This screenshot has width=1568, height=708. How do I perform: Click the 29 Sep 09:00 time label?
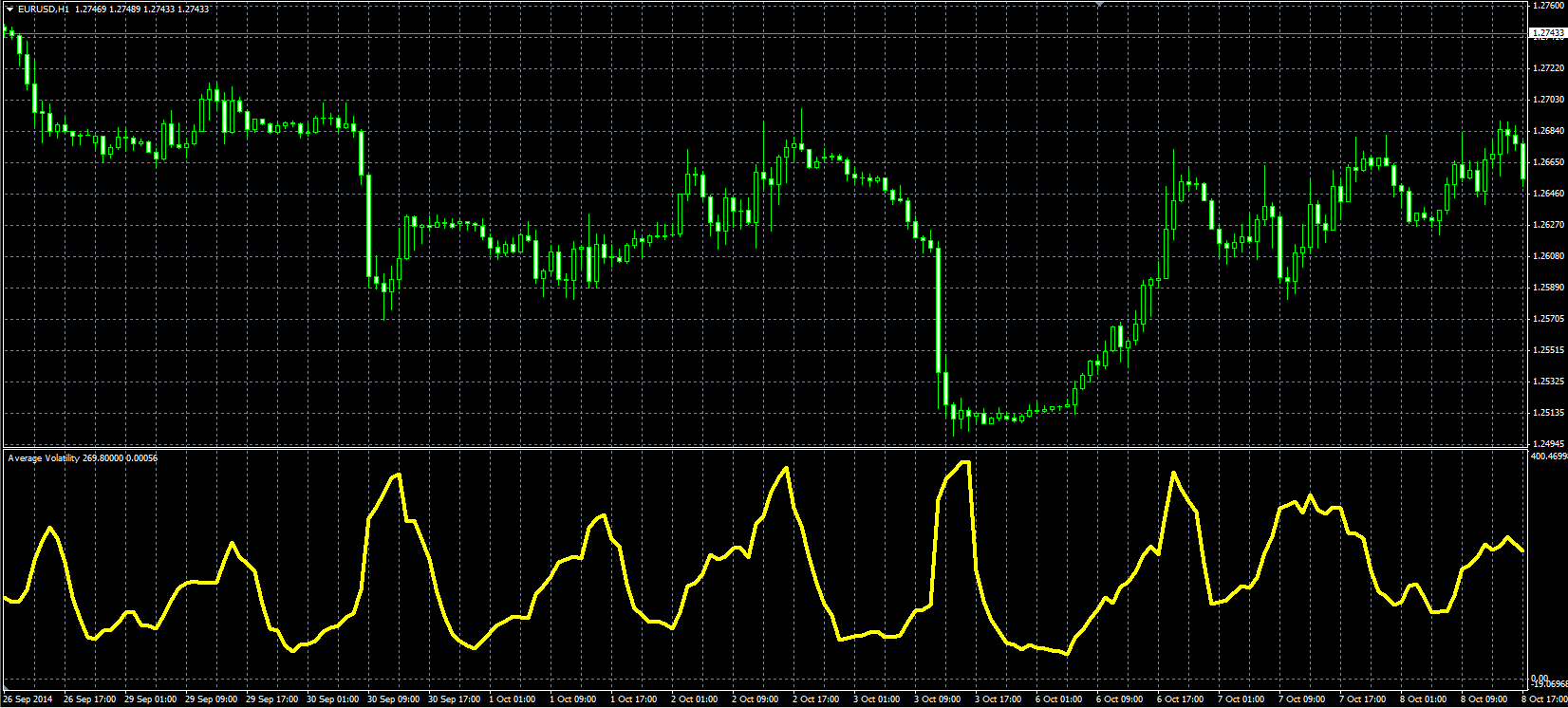pyautogui.click(x=211, y=699)
